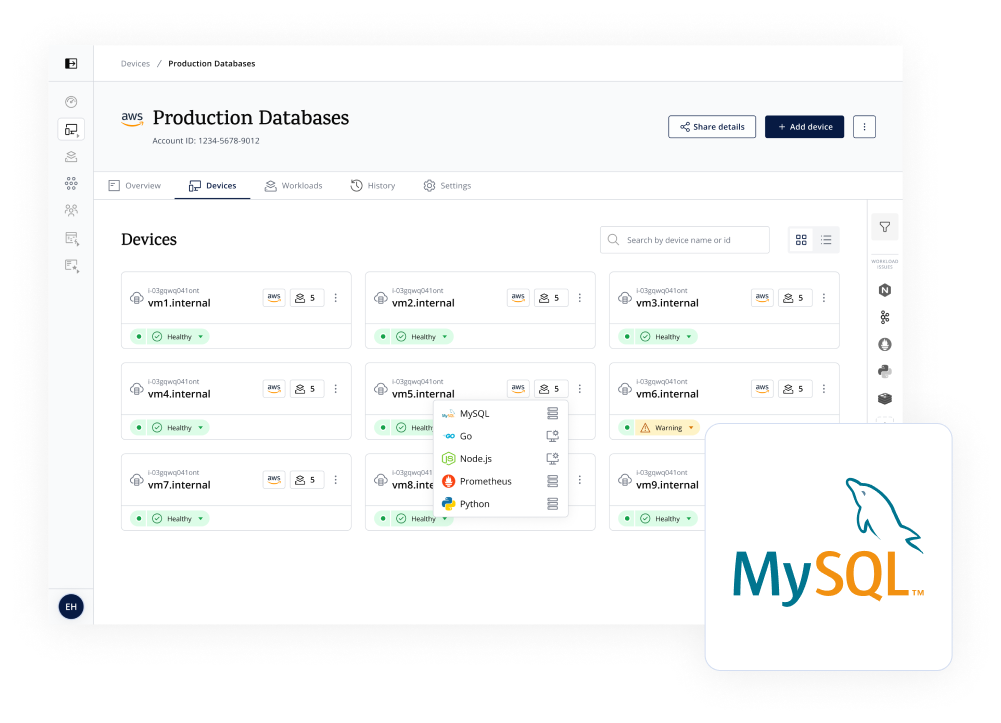Switch to grid view layout
Viewport: 1001px width, 723px height.
801,240
